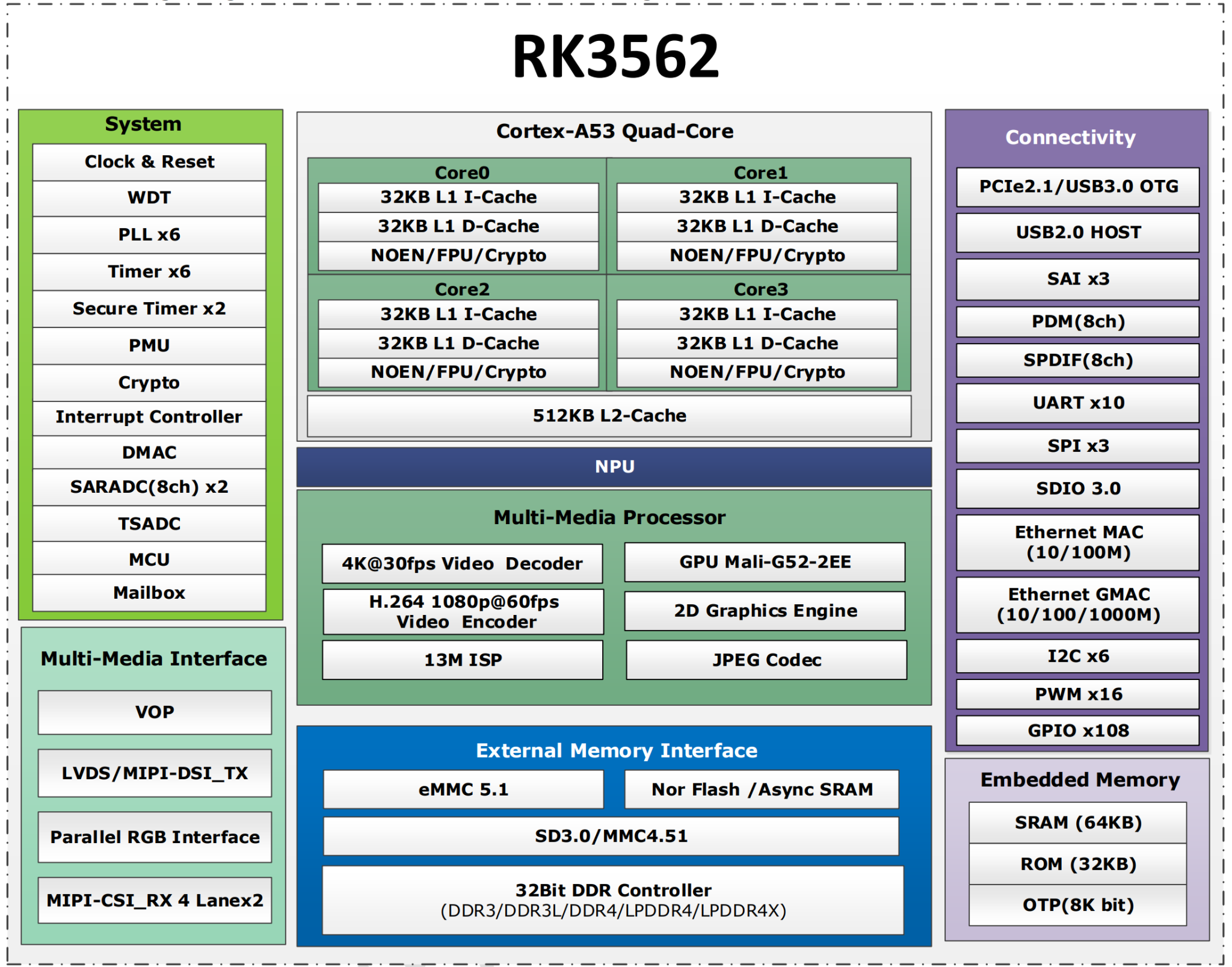Toggle the WDT block
Screen dimensions: 1232x967
coord(149,197)
